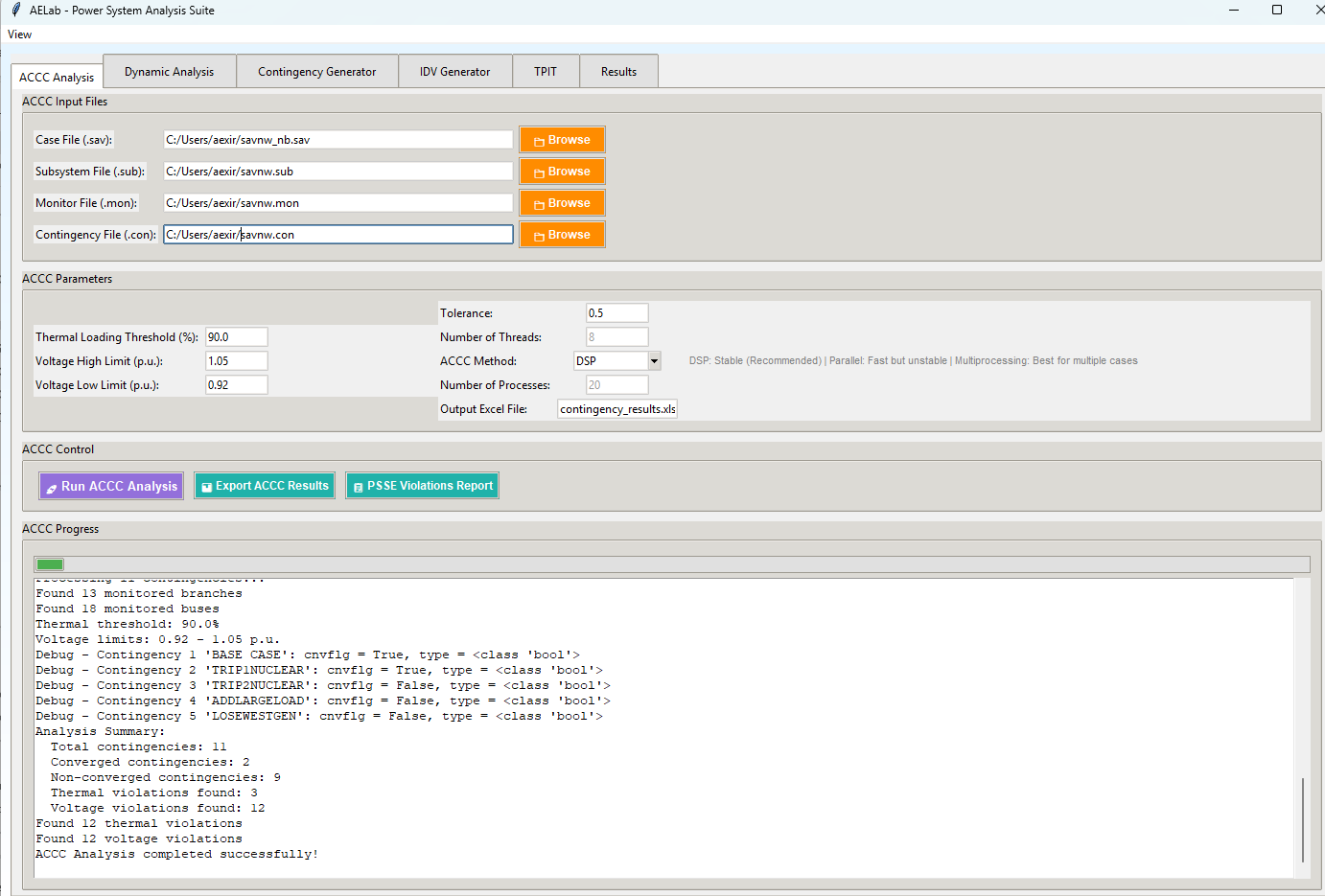Screen dimensions: 1325x896
Task: Click the folder icon on Contingency File Browse
Action: (x=538, y=234)
